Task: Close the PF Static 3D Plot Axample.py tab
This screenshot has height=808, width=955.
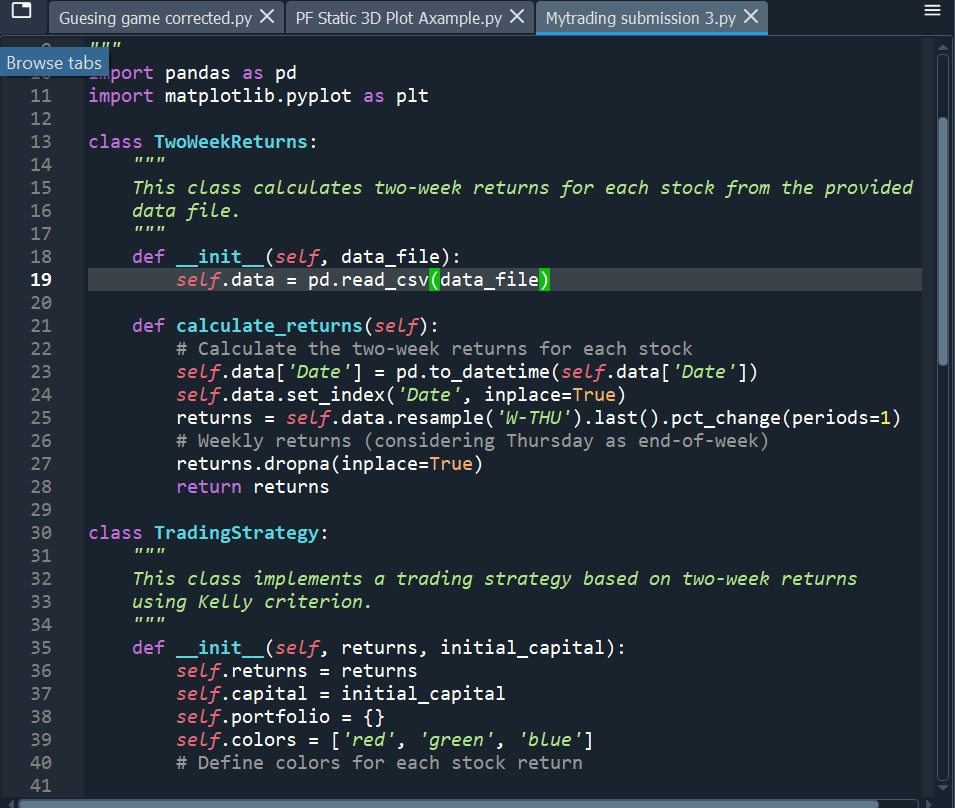Action: coord(516,16)
